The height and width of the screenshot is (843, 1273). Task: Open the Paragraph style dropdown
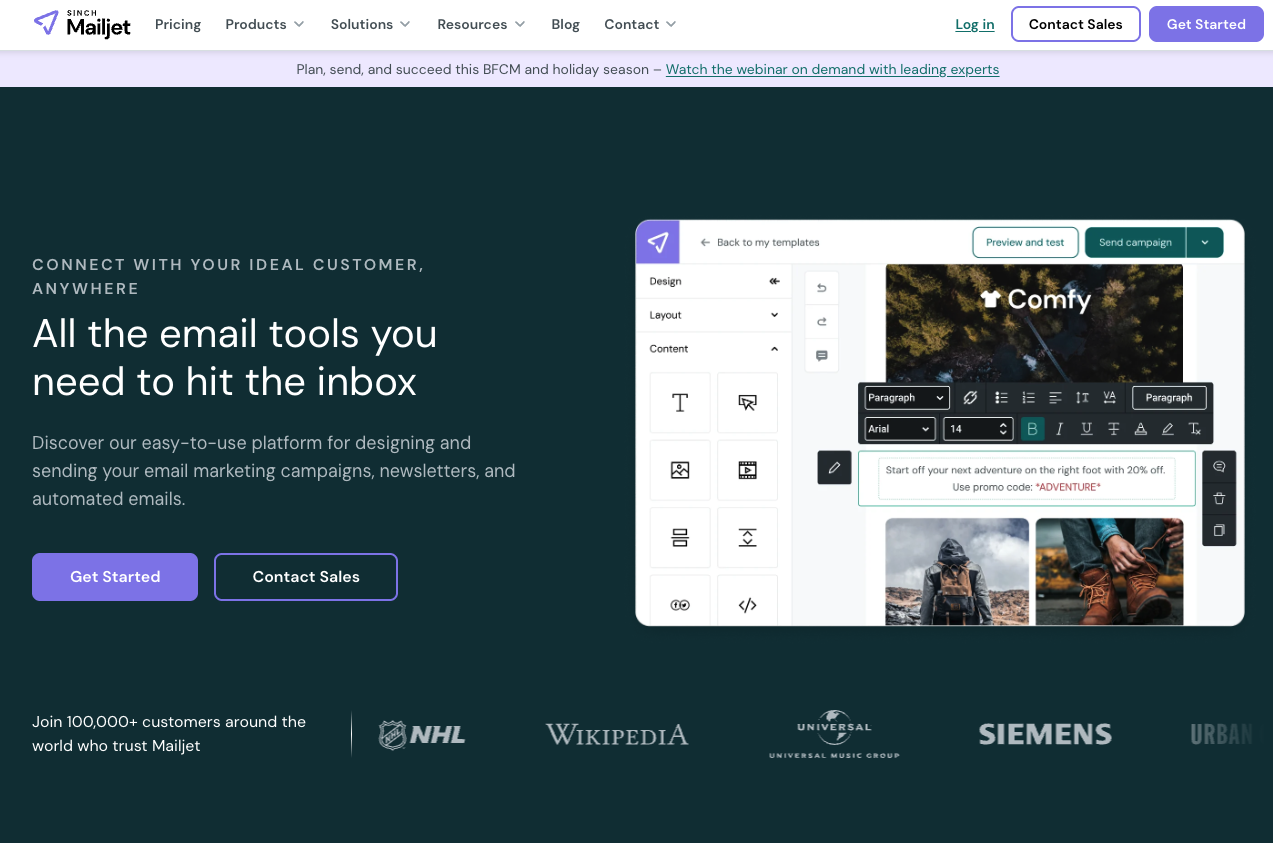pos(905,397)
